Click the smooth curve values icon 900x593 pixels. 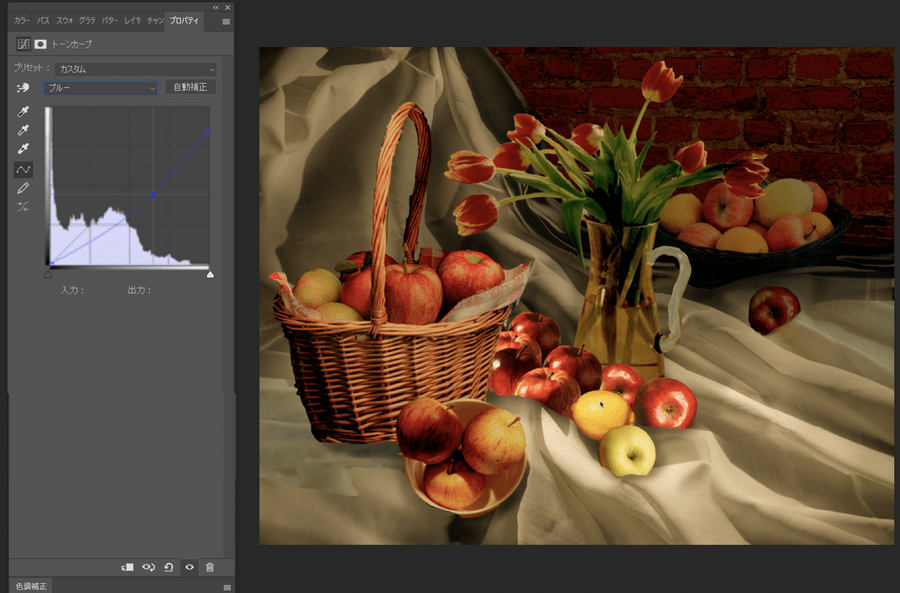[23, 207]
